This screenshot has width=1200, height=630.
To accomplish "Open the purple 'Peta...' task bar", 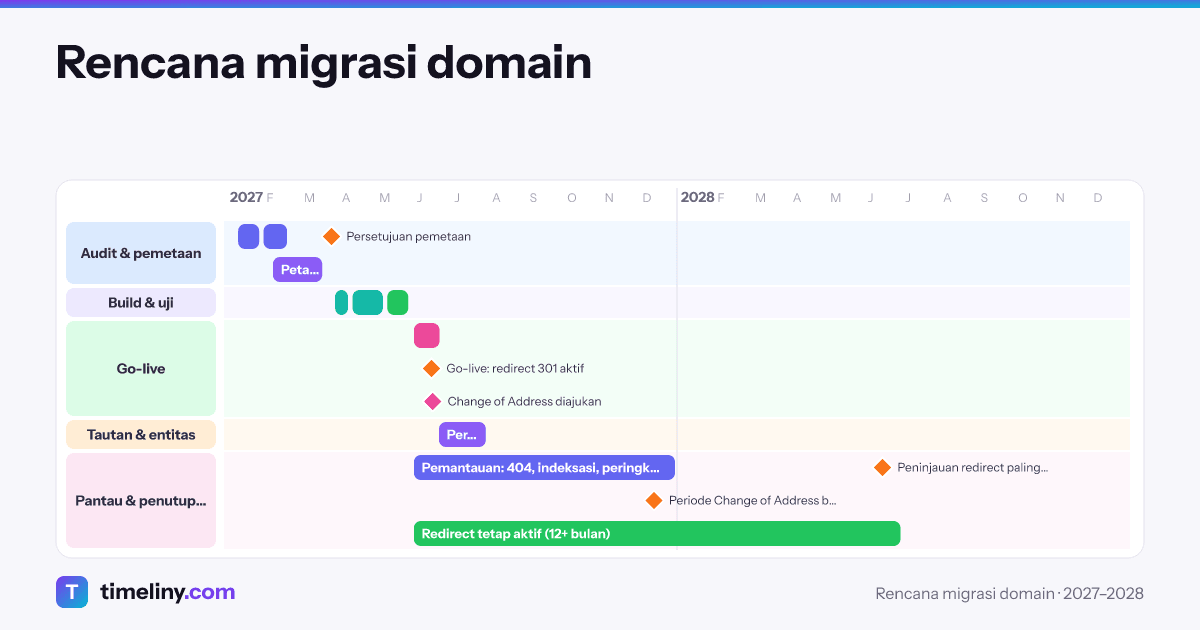I will click(x=298, y=269).
